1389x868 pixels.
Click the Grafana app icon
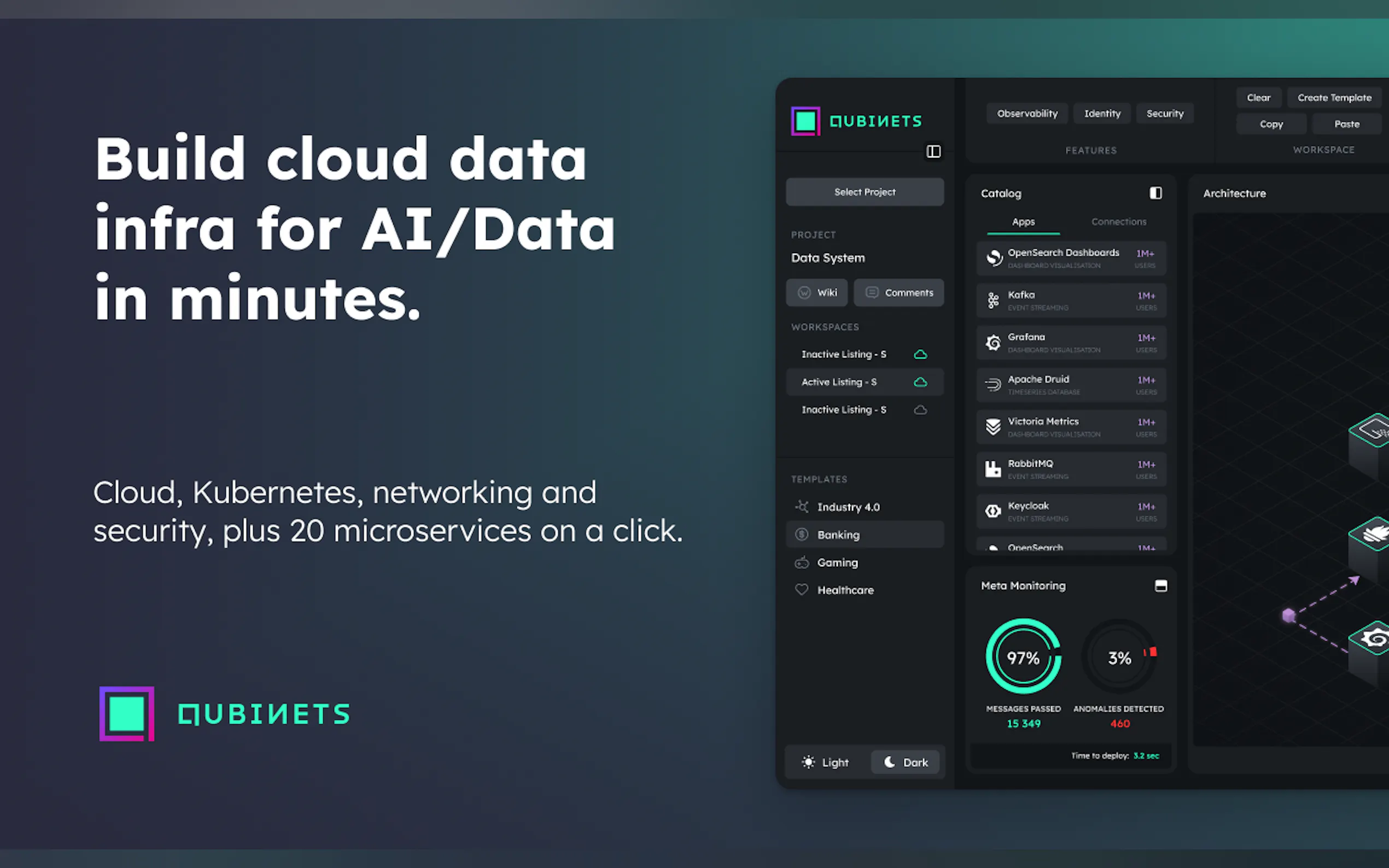point(993,343)
